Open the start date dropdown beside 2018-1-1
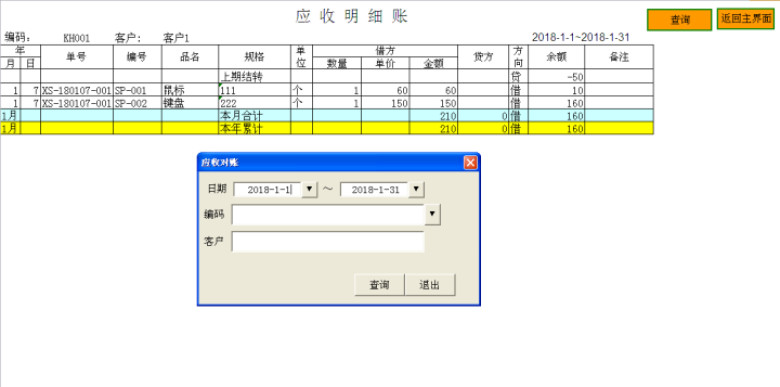780x387 pixels. pos(309,189)
